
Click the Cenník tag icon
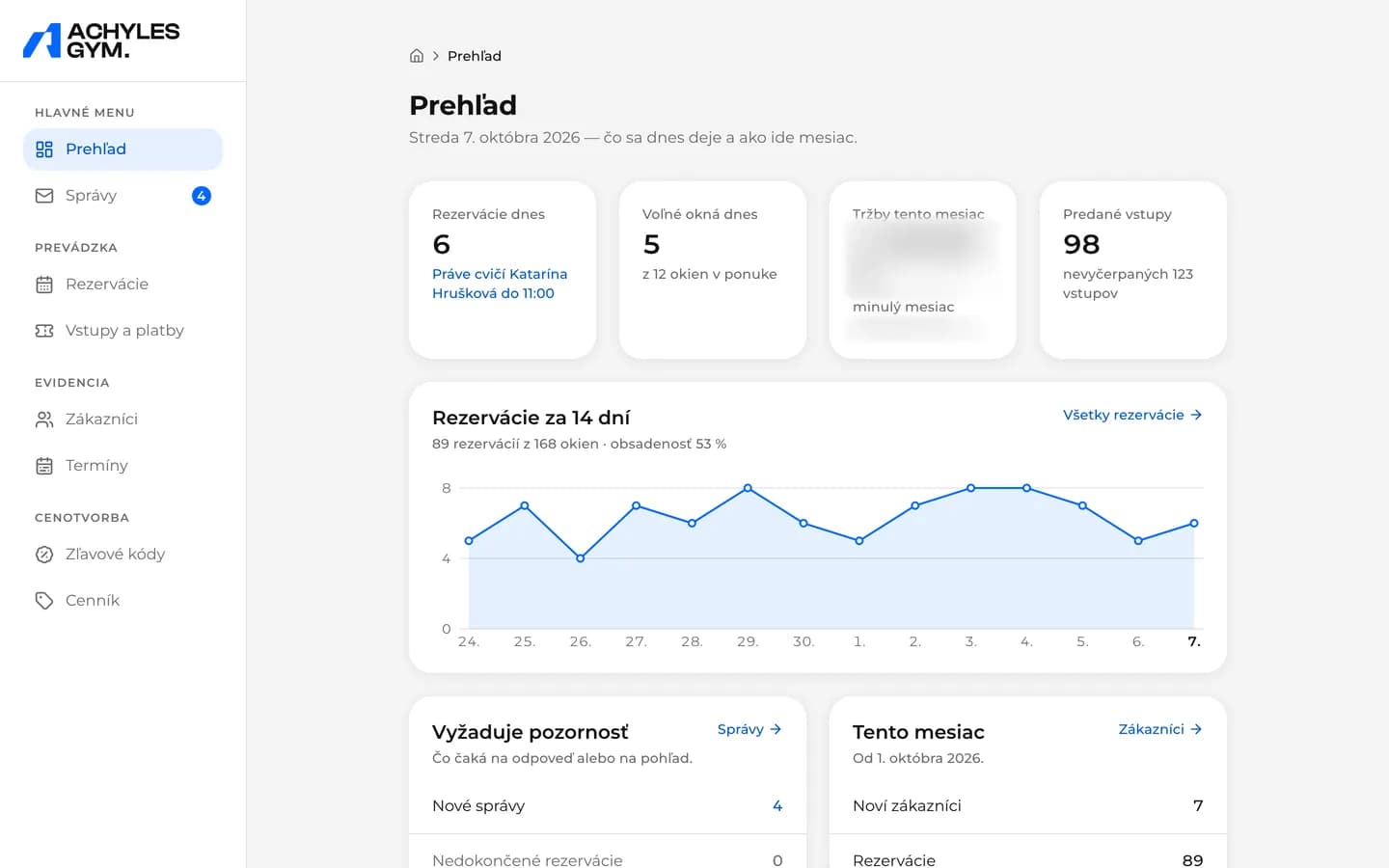coord(44,601)
